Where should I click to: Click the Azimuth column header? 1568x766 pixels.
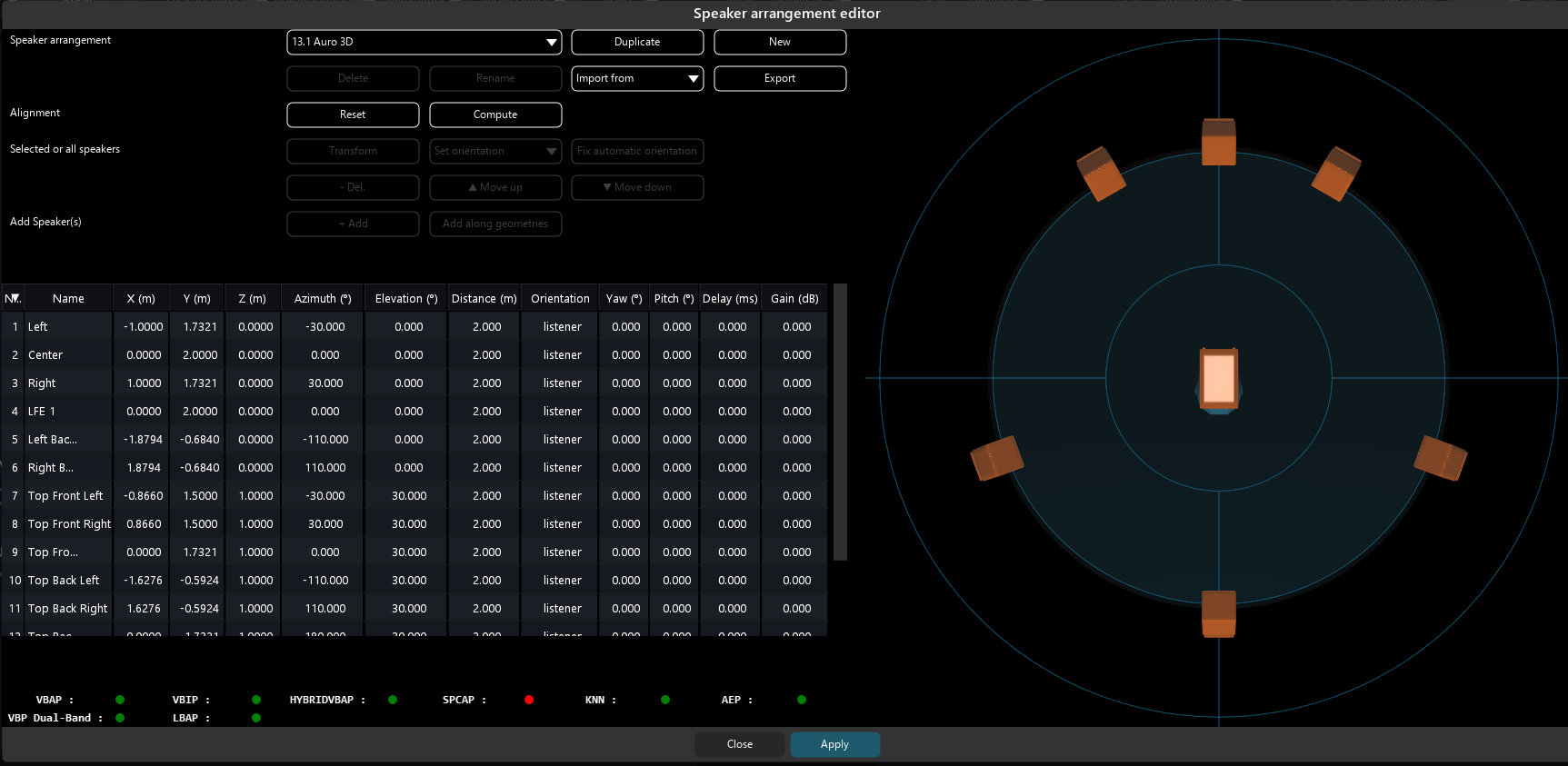(x=322, y=298)
